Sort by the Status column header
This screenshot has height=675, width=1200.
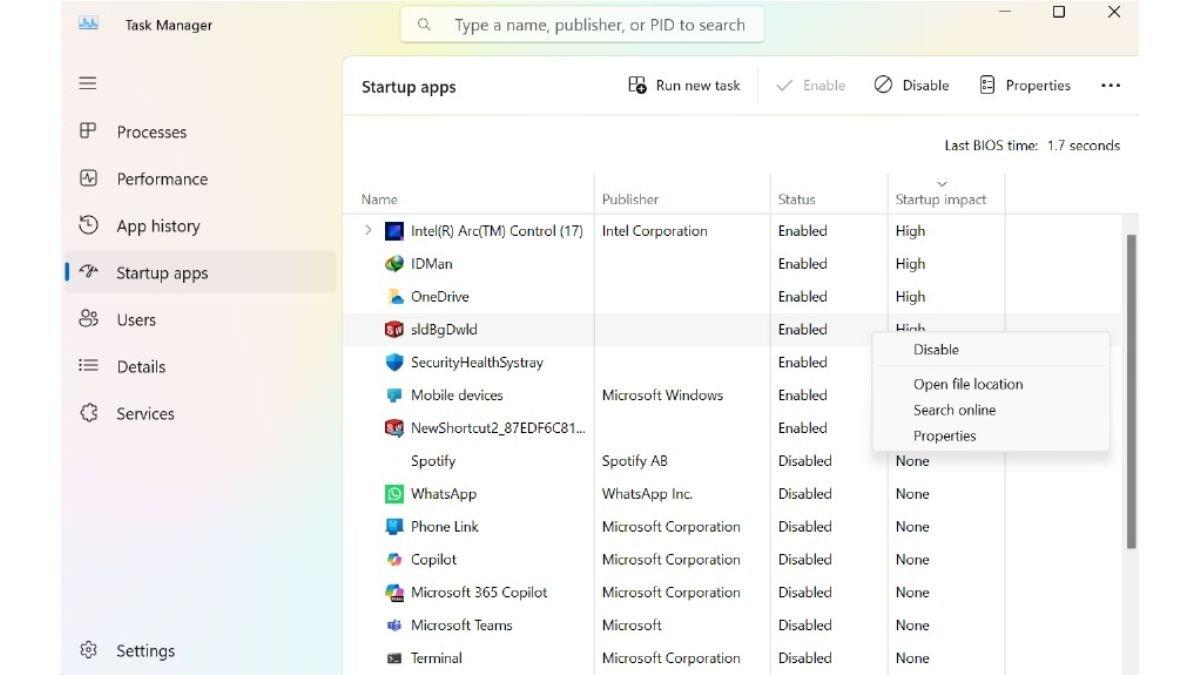pyautogui.click(x=796, y=199)
